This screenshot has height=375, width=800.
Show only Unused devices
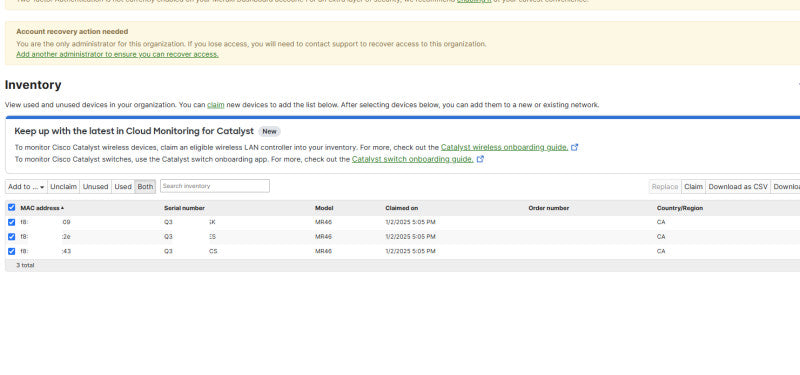(95, 187)
